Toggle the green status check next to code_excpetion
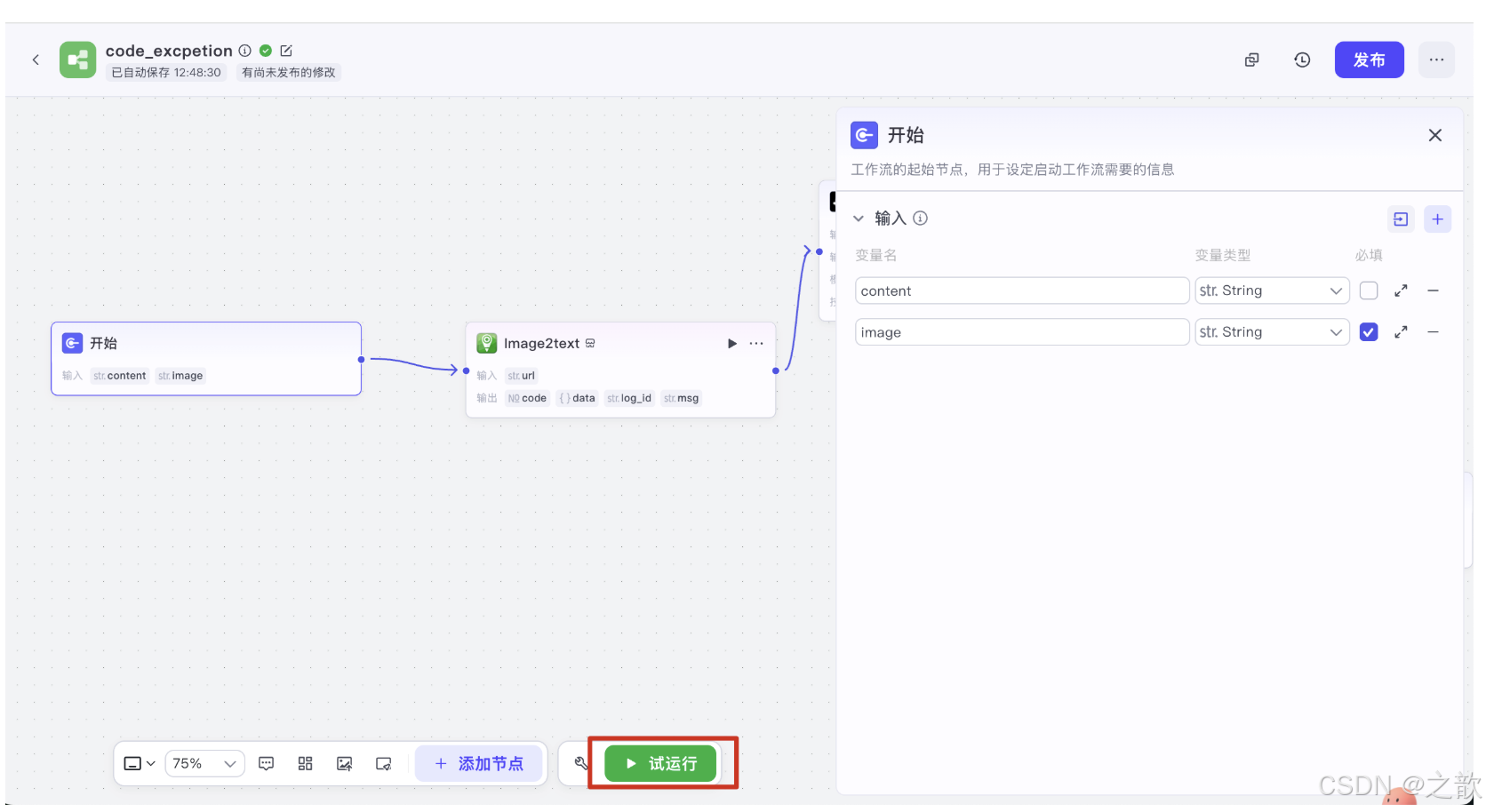Screen dimensions: 1486x812 click(265, 51)
